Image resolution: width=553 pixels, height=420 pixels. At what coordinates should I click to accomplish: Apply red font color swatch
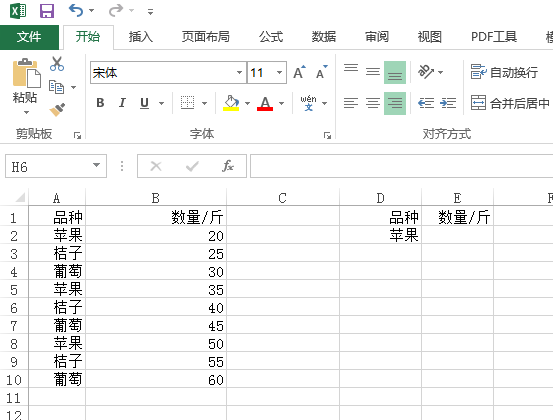(x=265, y=109)
